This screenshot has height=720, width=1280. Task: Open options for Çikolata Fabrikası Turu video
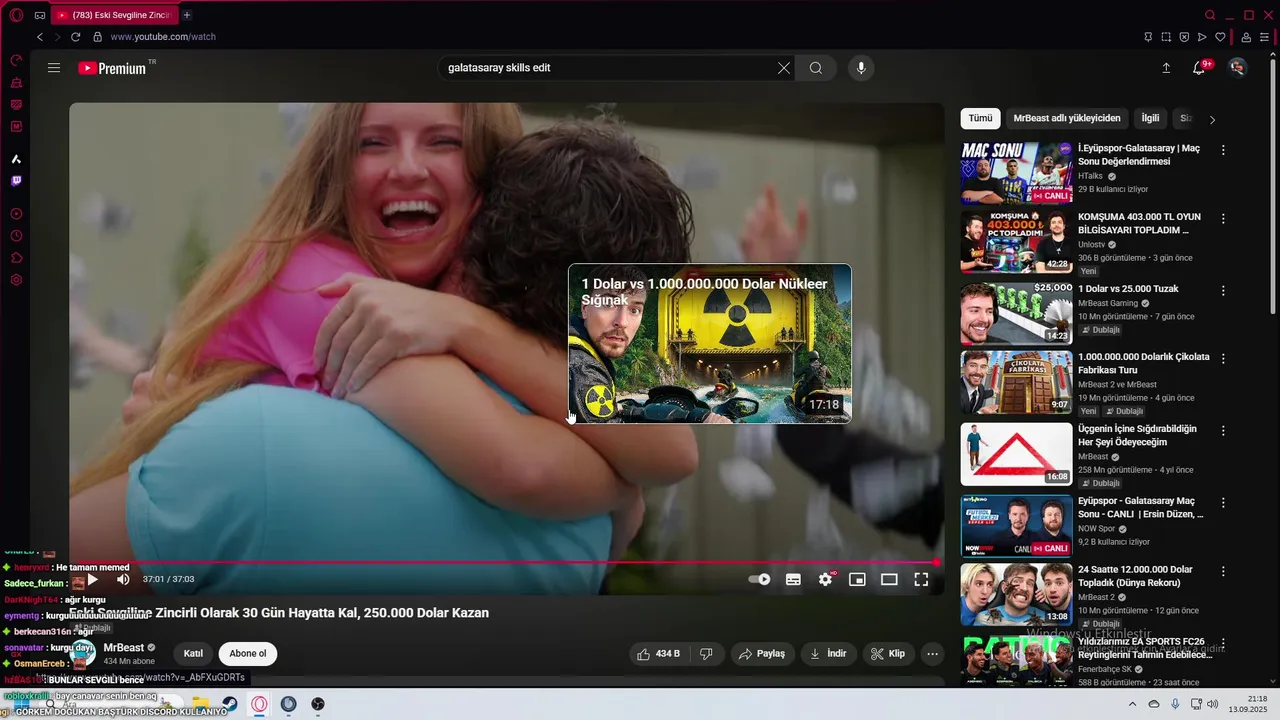[1223, 358]
